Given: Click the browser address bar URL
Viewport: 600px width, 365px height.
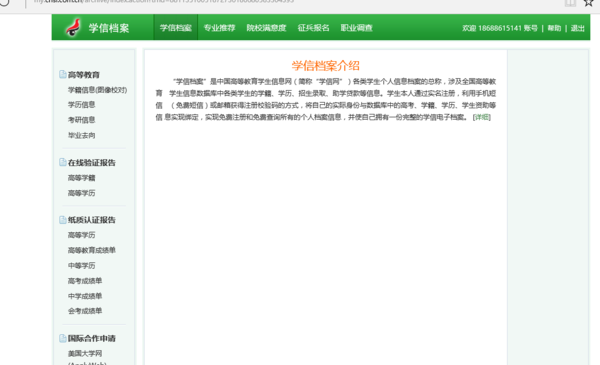Looking at the screenshot, I should point(165,2).
